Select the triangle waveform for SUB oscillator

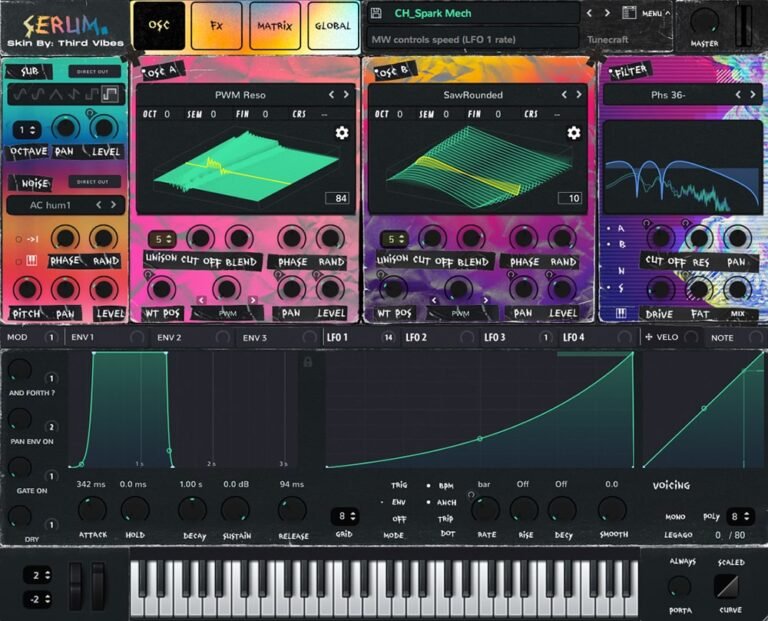[x=56, y=94]
